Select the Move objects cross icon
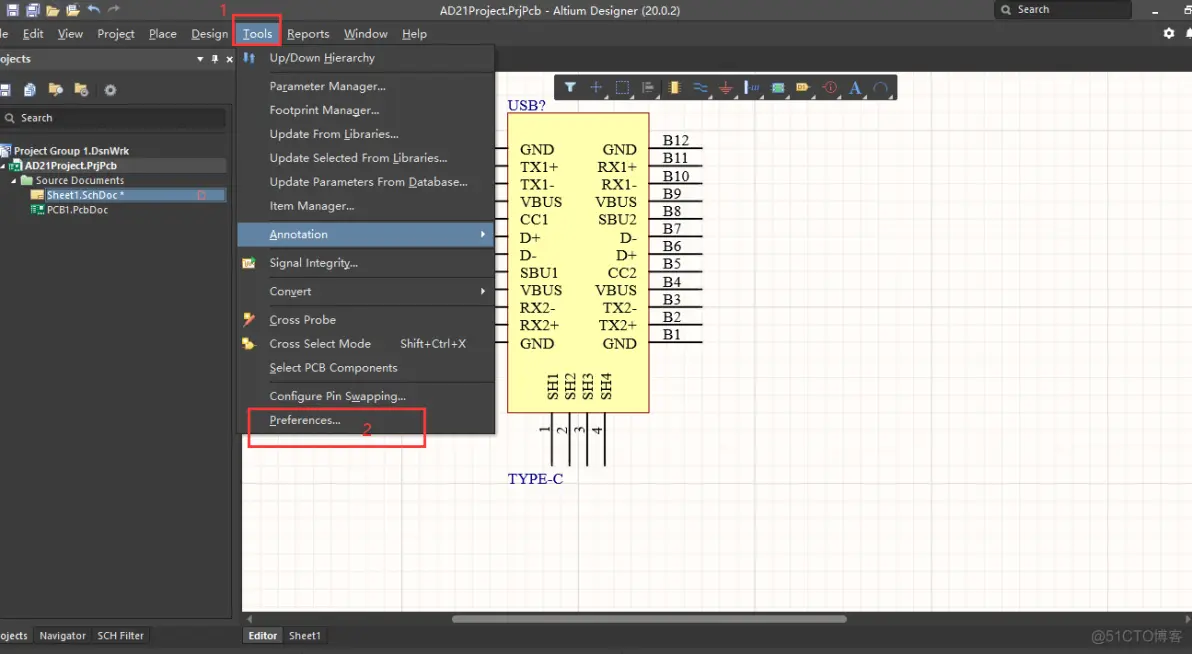 coord(596,87)
